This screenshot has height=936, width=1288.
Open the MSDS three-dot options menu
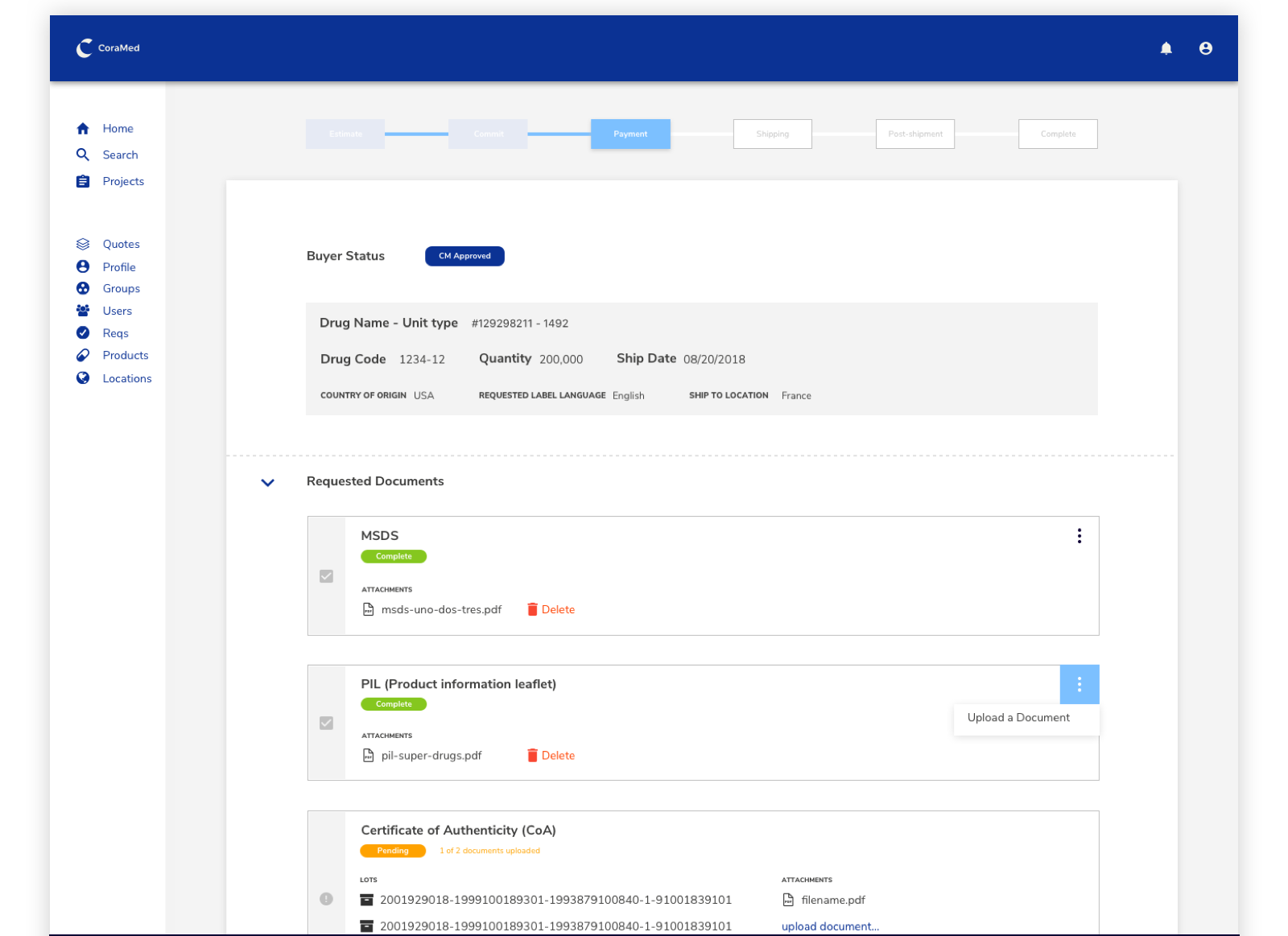pos(1079,536)
